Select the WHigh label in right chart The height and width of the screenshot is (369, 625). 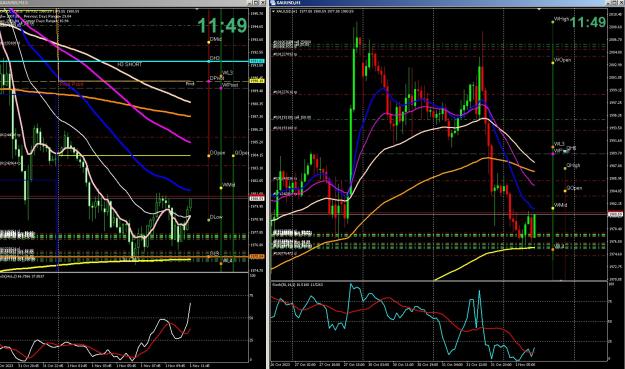[561, 19]
